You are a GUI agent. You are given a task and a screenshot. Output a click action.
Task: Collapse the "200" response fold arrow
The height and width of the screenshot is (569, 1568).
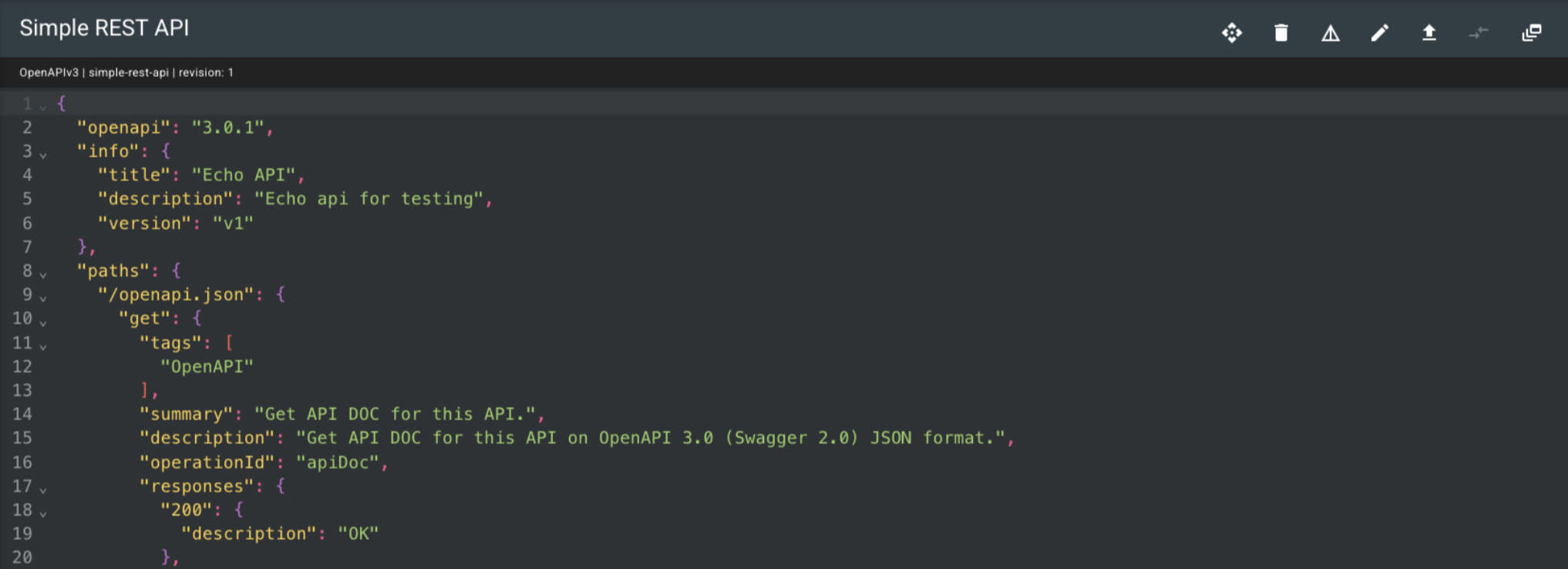[x=43, y=513]
